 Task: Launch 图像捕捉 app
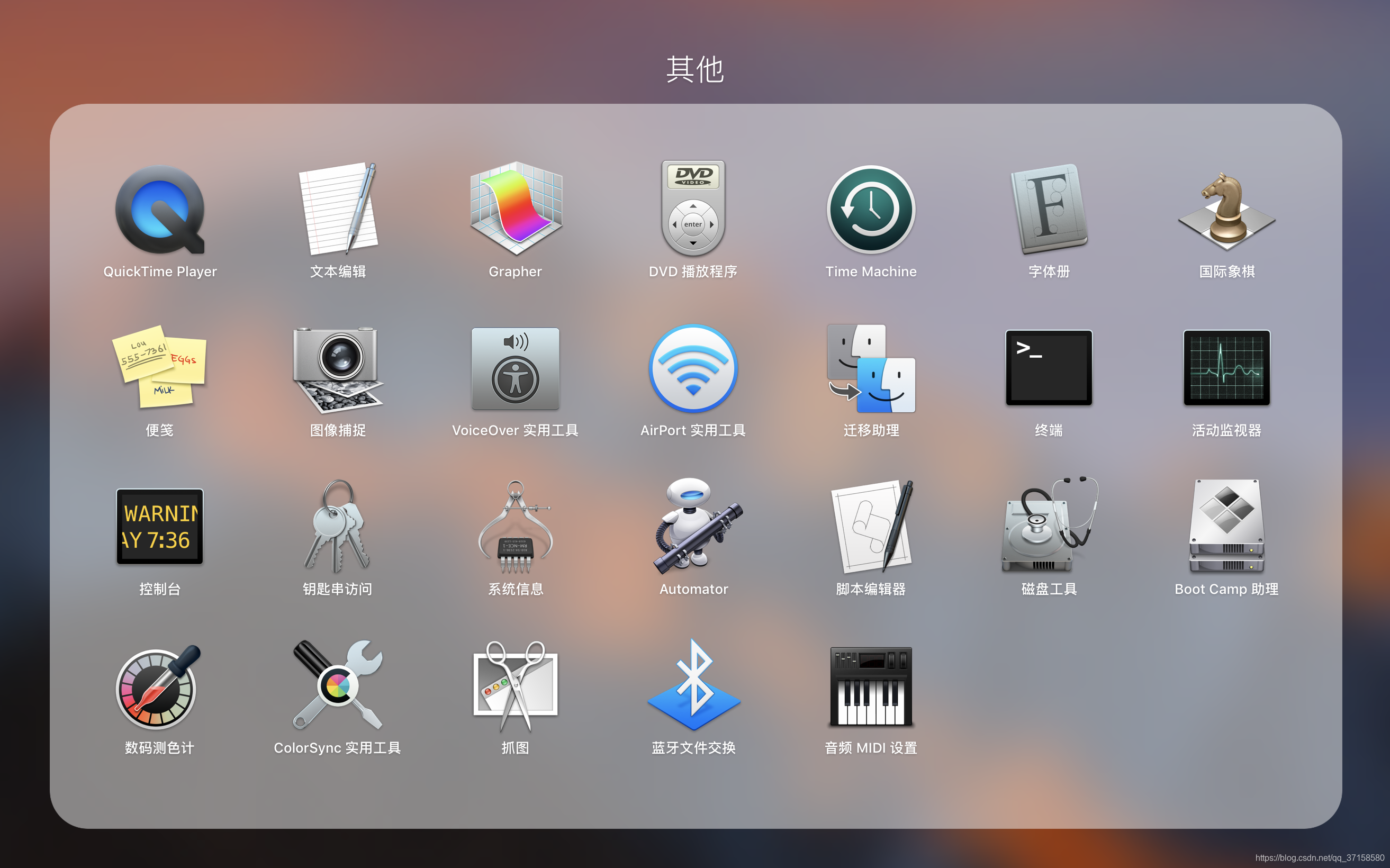click(x=338, y=368)
